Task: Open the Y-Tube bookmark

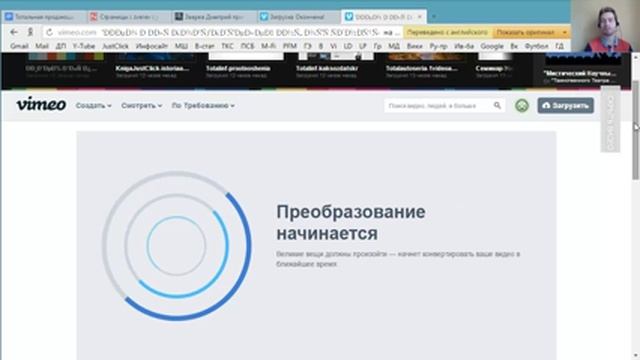Action: (x=84, y=46)
